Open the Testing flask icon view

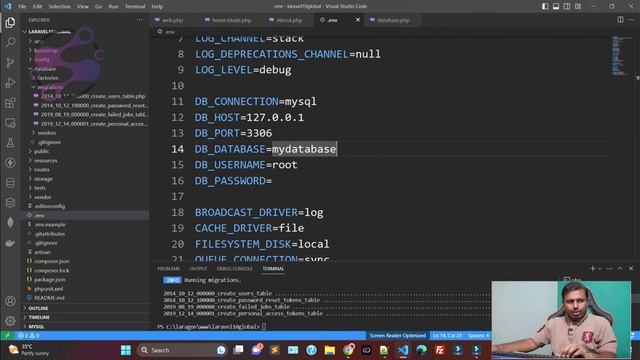click(x=10, y=143)
